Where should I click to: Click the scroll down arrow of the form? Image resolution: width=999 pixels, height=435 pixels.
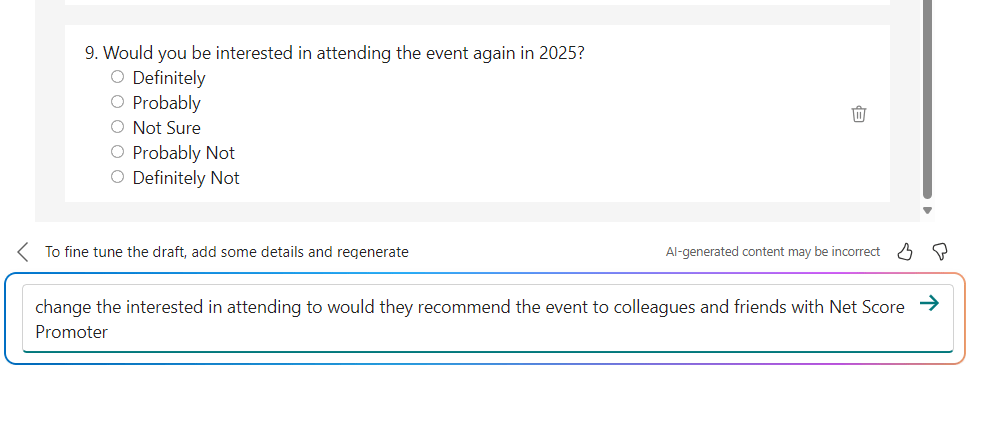point(927,210)
